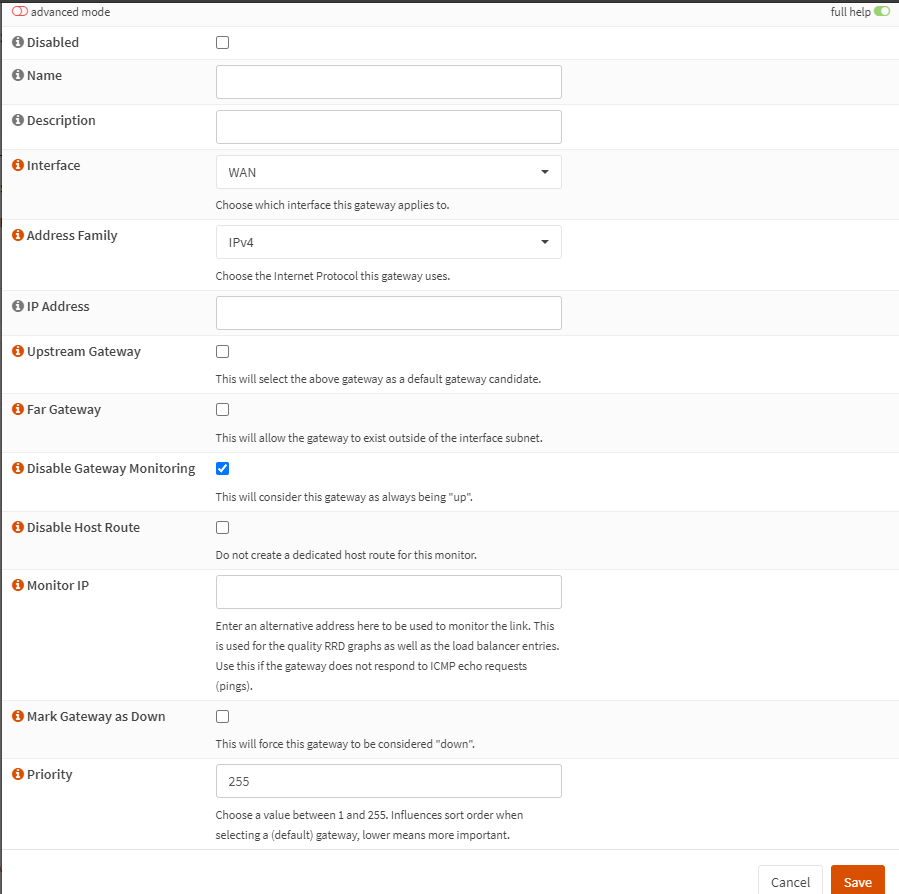Open the Interface dropdown showing WAN

389,172
